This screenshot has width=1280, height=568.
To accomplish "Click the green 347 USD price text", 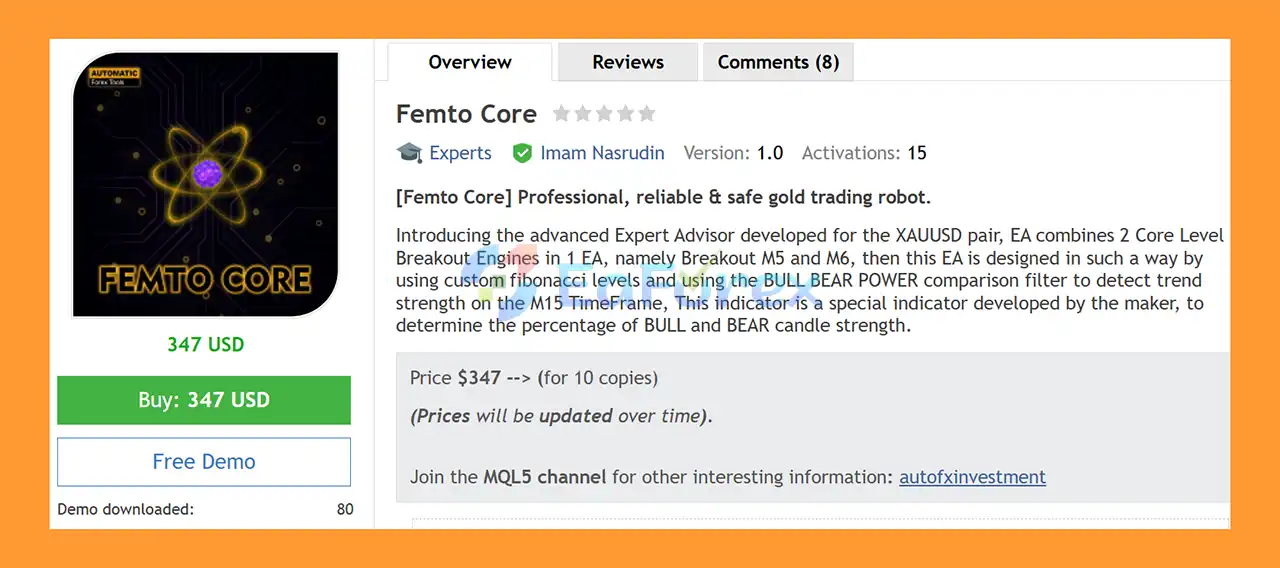I will [205, 345].
